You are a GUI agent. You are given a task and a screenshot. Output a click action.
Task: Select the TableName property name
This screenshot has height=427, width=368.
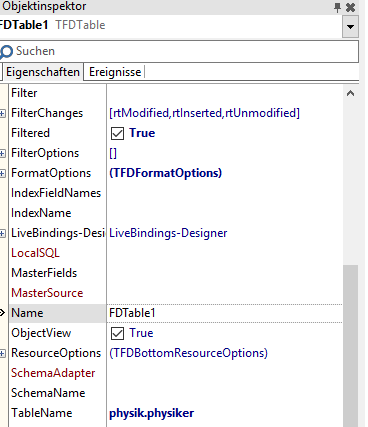(42, 413)
